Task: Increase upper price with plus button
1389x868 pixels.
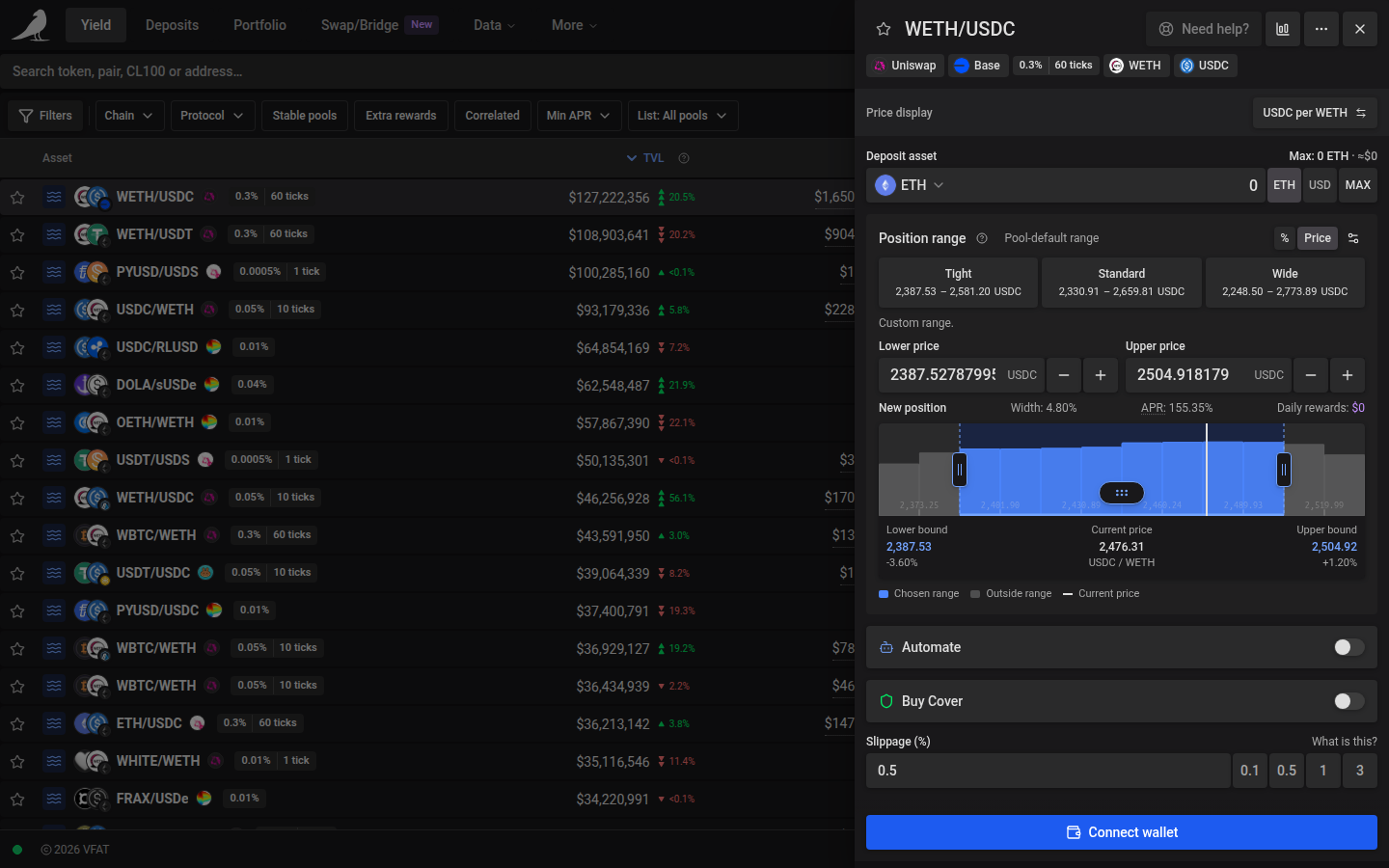Action: (1347, 375)
